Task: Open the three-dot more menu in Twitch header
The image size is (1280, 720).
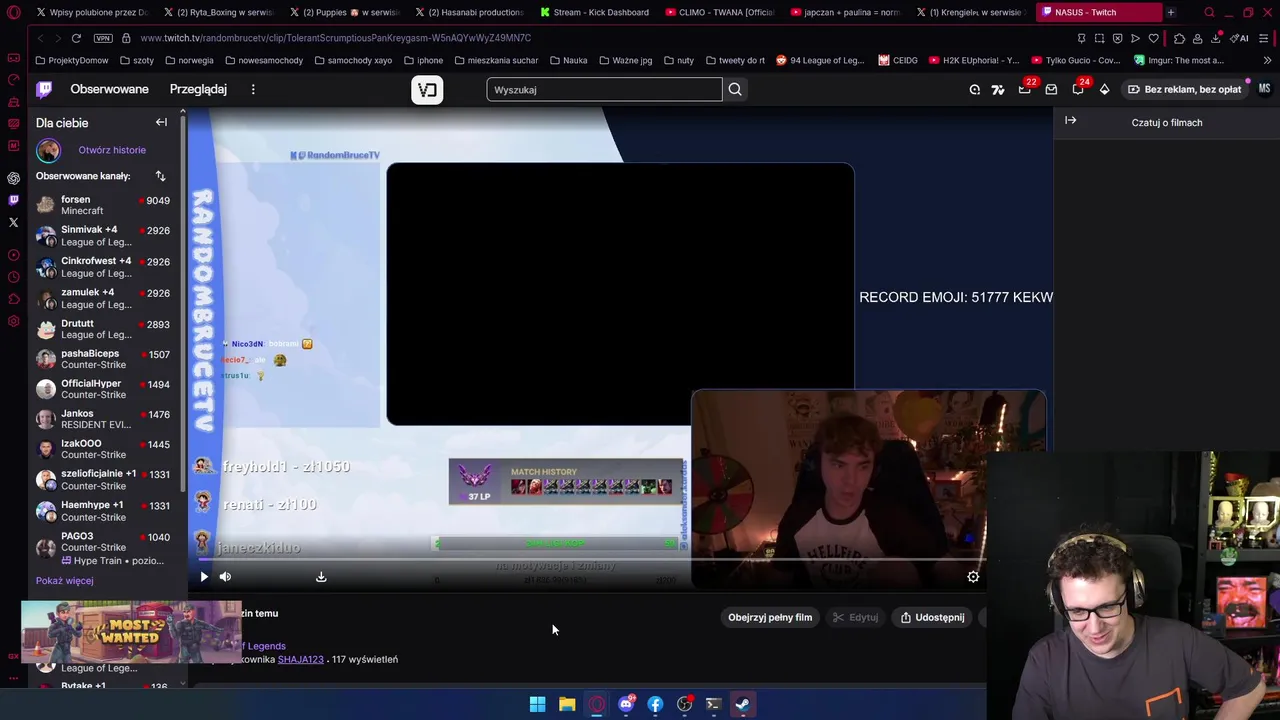Action: pos(253,89)
